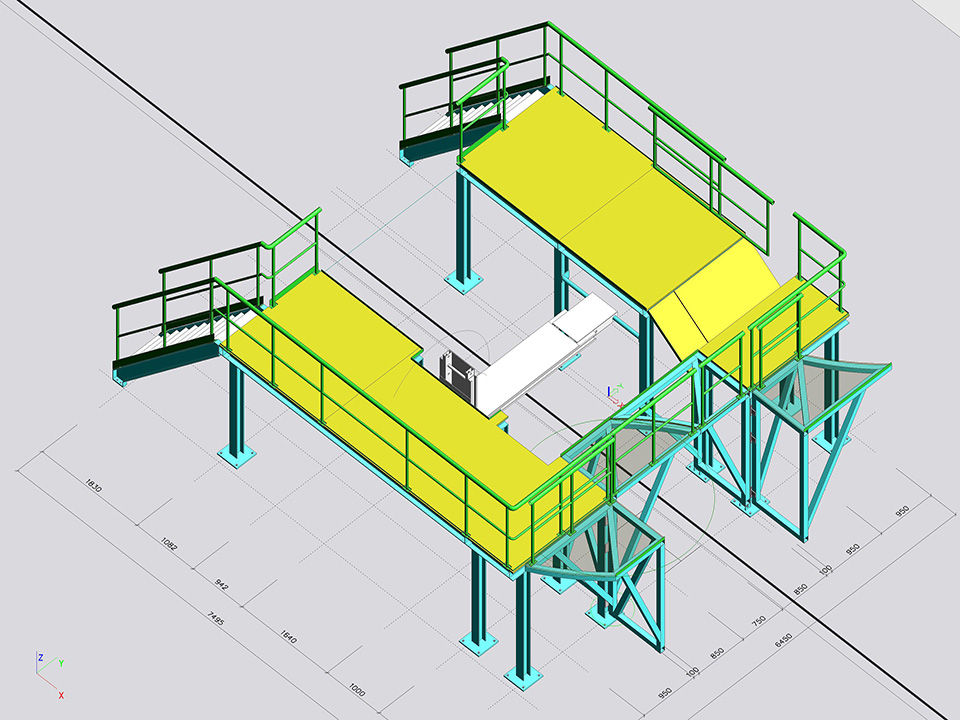Screen dimensions: 960x720
Task: Select the 1000 dimension label
Action: pos(358,689)
